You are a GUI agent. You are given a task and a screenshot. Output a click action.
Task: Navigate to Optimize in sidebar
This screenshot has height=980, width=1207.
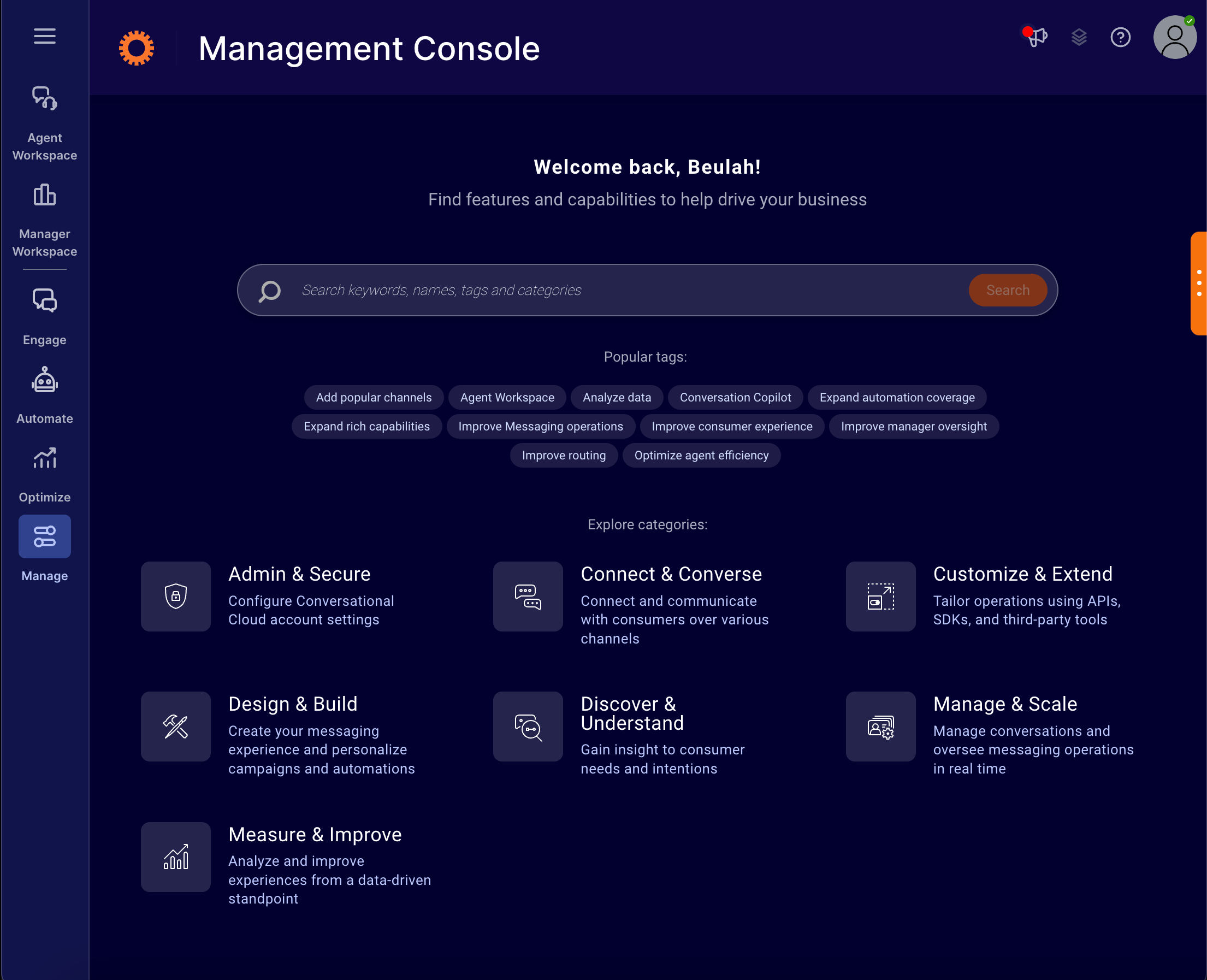[x=44, y=475]
